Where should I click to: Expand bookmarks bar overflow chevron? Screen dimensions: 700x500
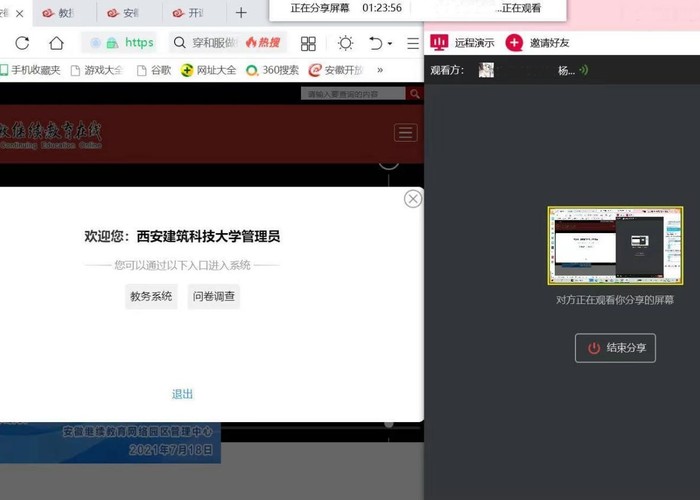click(380, 70)
